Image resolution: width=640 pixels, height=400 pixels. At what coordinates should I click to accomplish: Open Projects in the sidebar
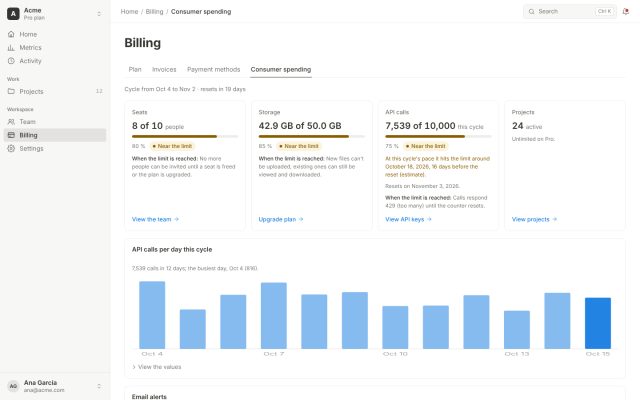[x=55, y=91]
